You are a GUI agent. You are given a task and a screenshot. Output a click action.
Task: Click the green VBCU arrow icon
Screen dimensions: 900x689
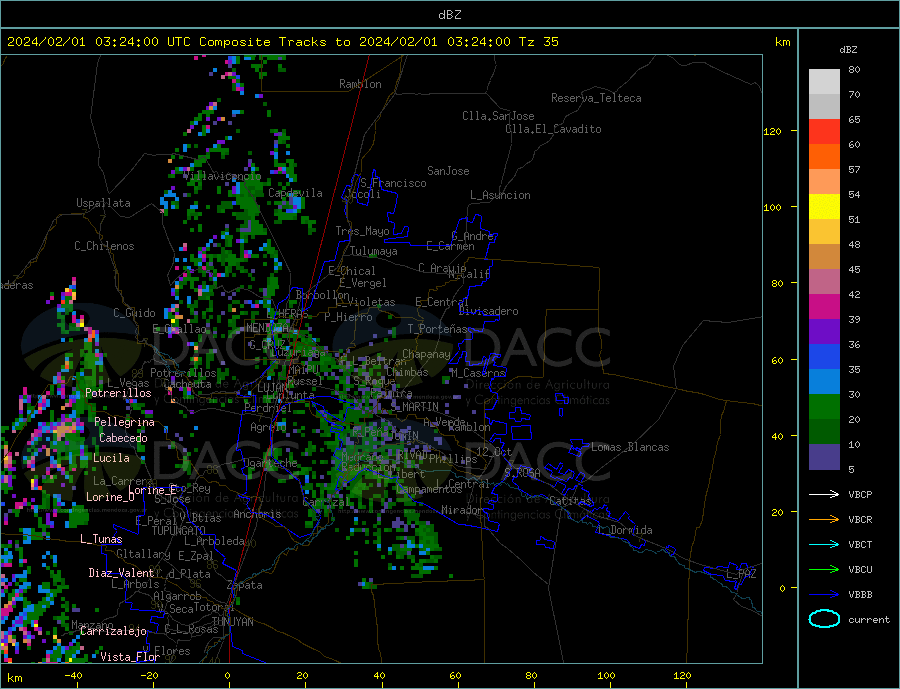point(824,569)
